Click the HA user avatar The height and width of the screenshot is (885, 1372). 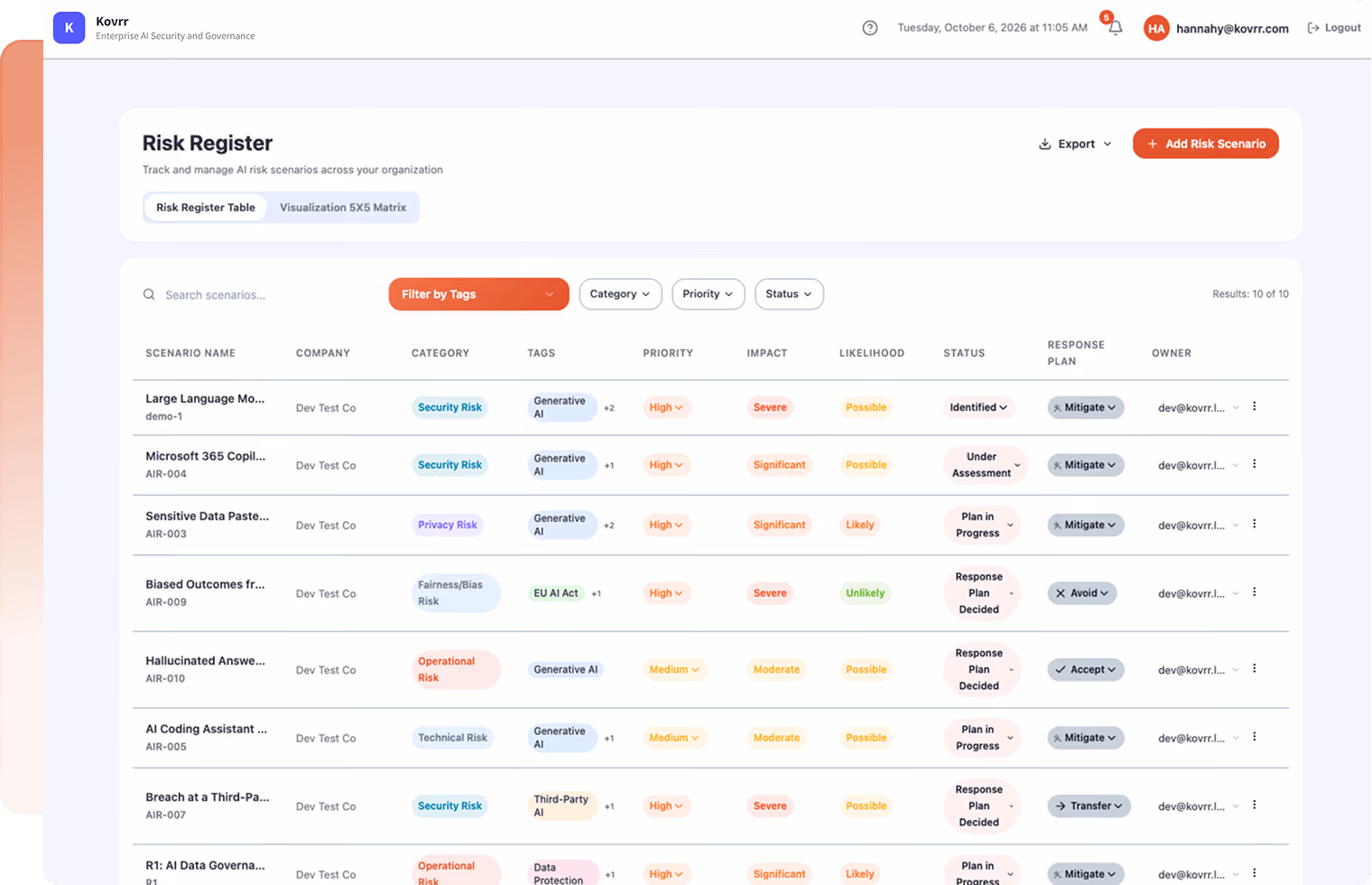(1156, 28)
